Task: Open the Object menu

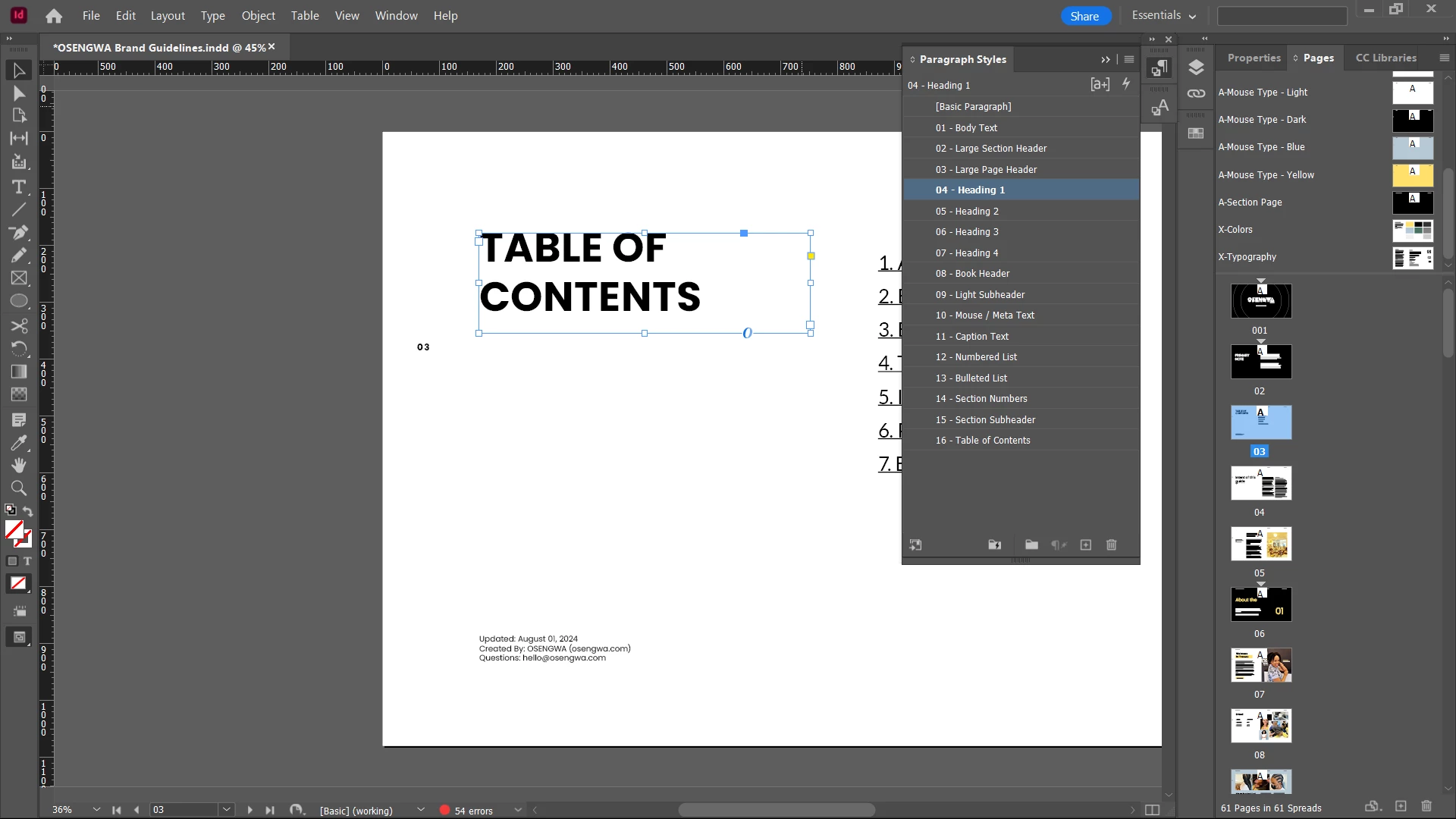Action: pos(258,16)
